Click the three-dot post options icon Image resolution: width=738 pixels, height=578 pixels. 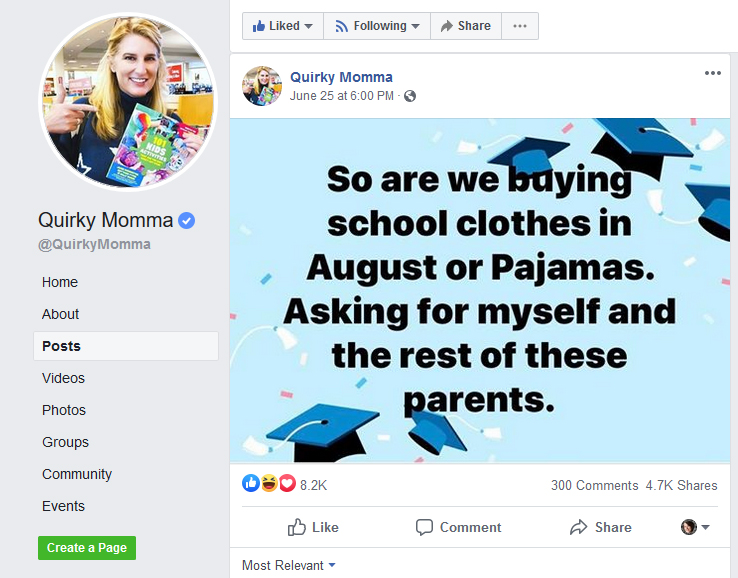712,73
